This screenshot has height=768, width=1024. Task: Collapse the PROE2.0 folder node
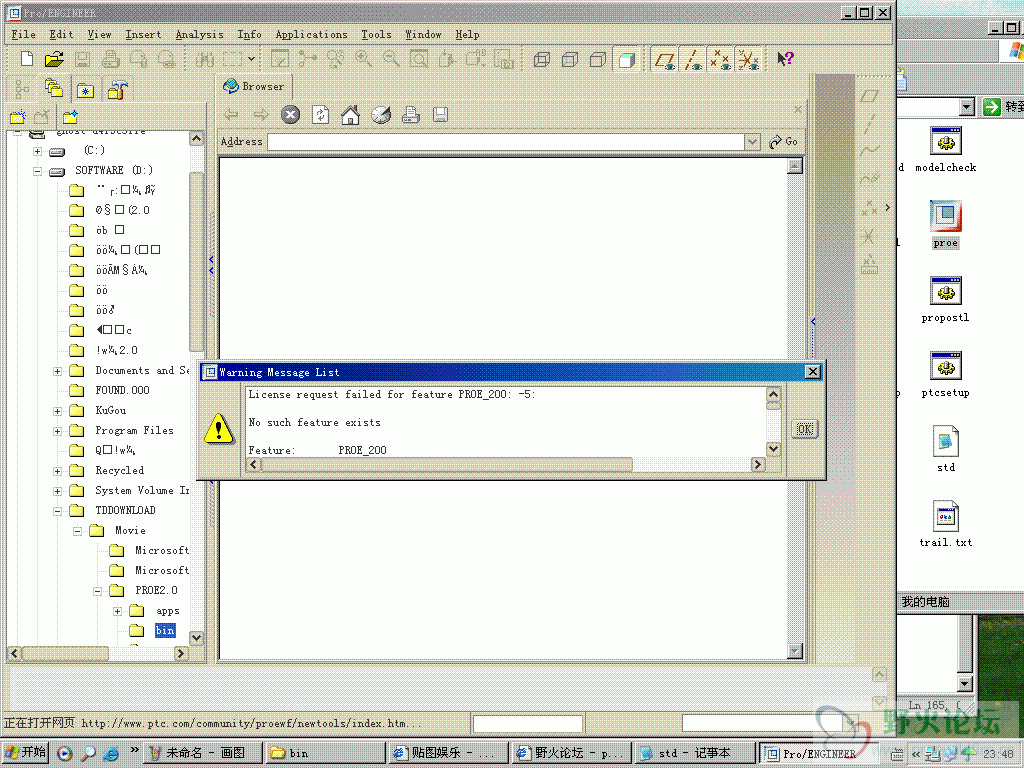(x=97, y=592)
